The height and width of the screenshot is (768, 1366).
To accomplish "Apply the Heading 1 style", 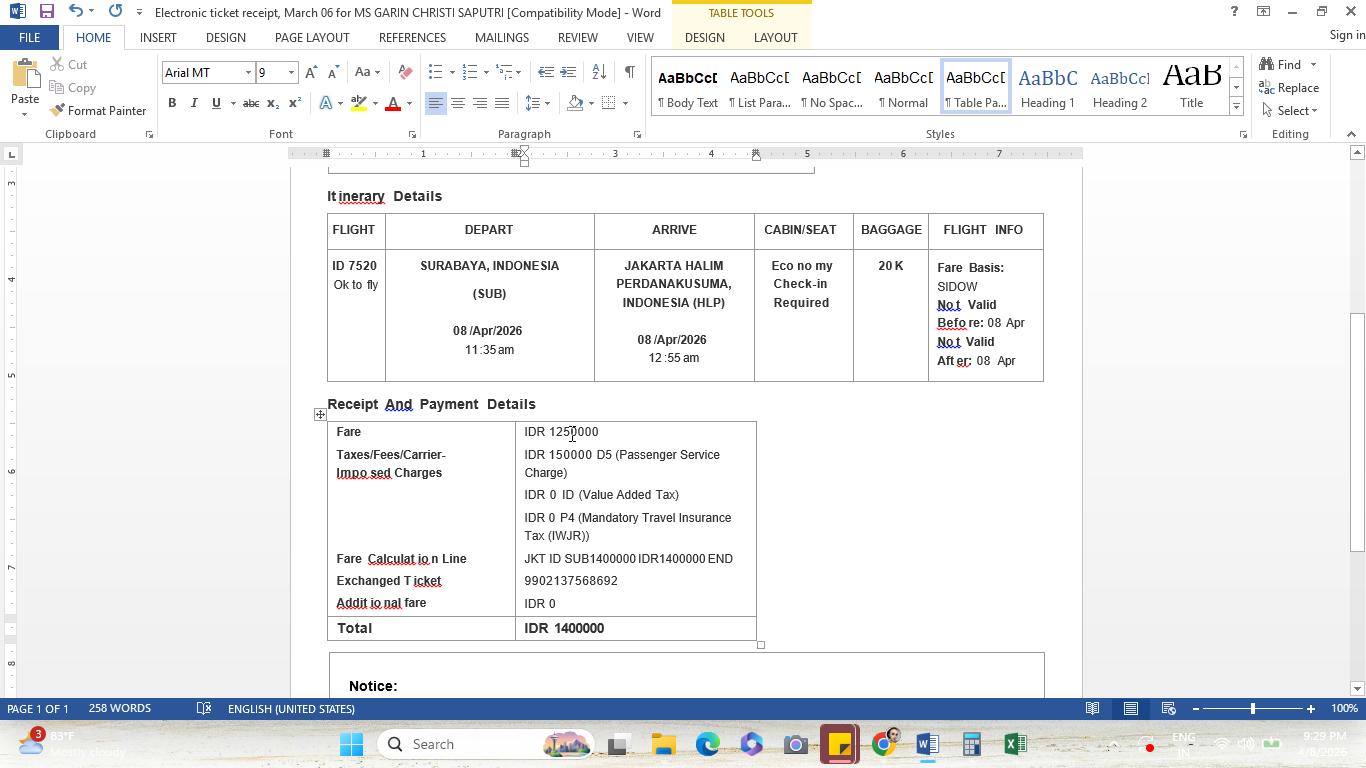I will [x=1047, y=87].
